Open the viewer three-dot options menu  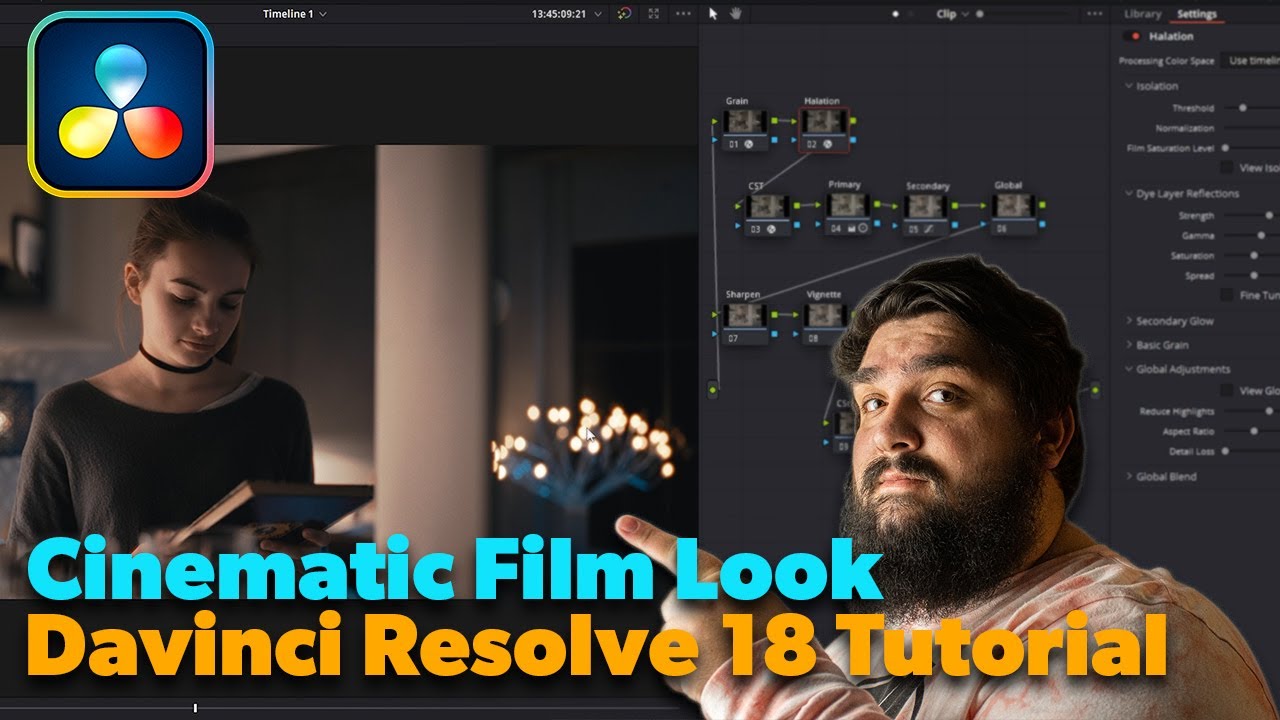[683, 13]
